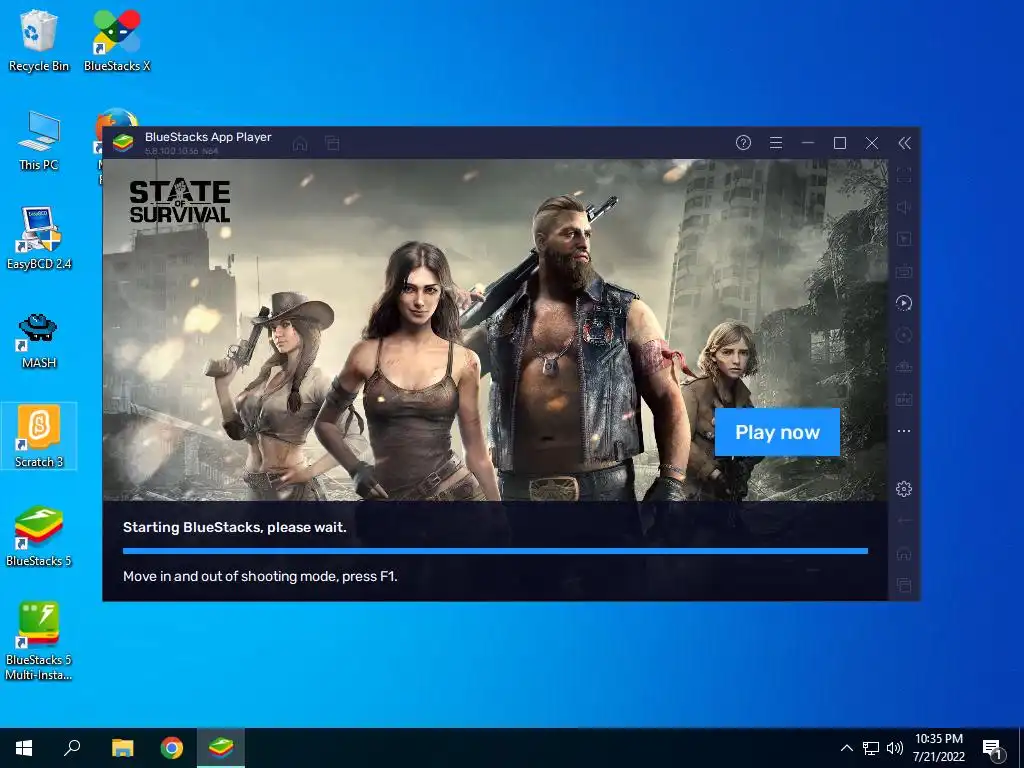Click BlueStacks taskbar button
Viewport: 1024px width, 768px height.
[221, 748]
